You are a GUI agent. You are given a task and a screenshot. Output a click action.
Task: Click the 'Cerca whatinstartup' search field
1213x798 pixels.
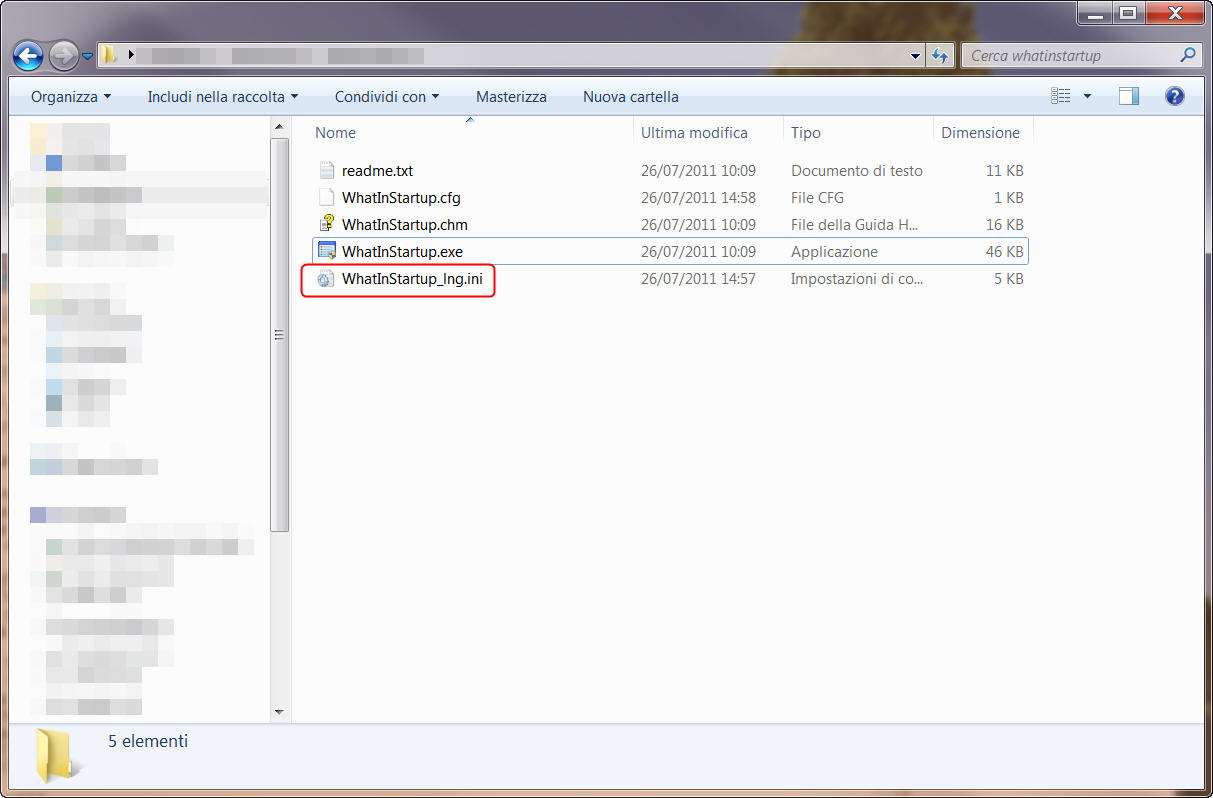pos(1080,56)
